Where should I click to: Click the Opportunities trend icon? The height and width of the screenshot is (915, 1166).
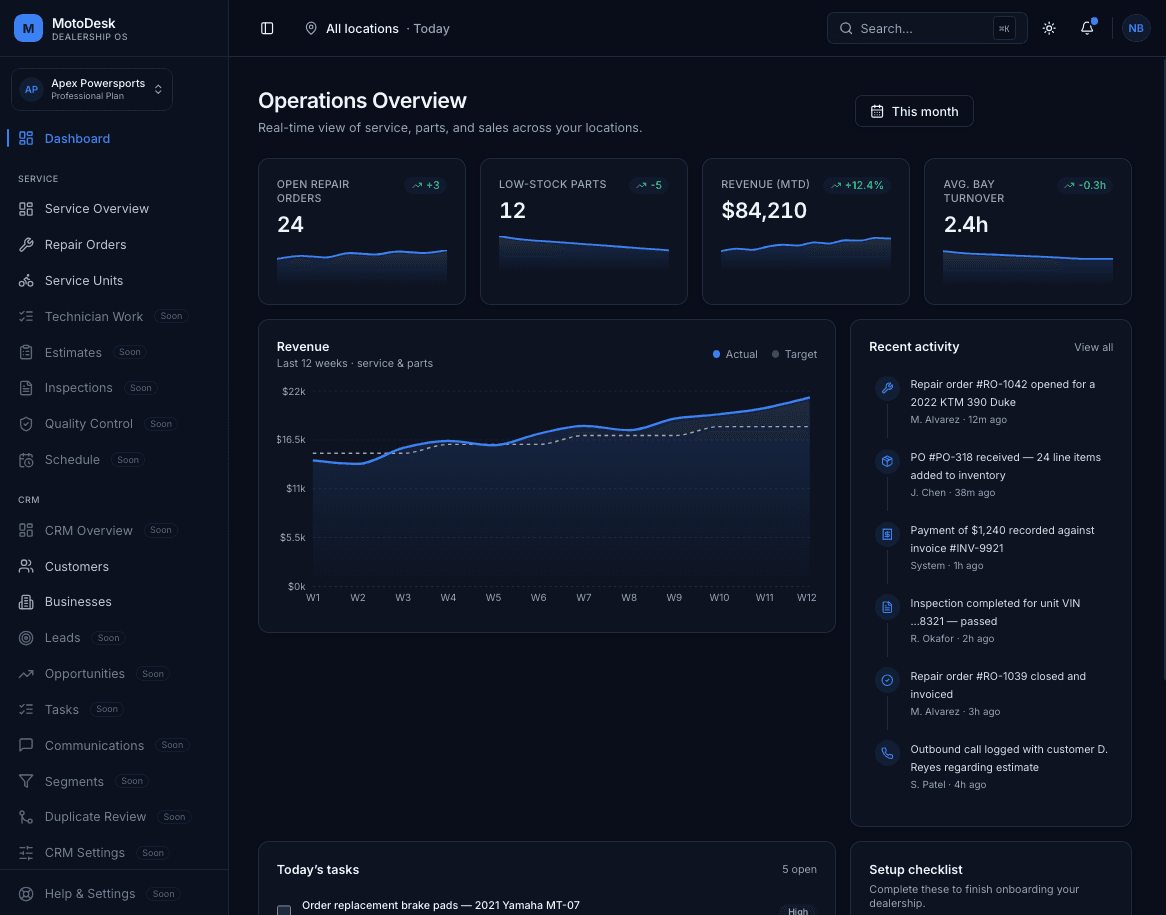pos(26,674)
